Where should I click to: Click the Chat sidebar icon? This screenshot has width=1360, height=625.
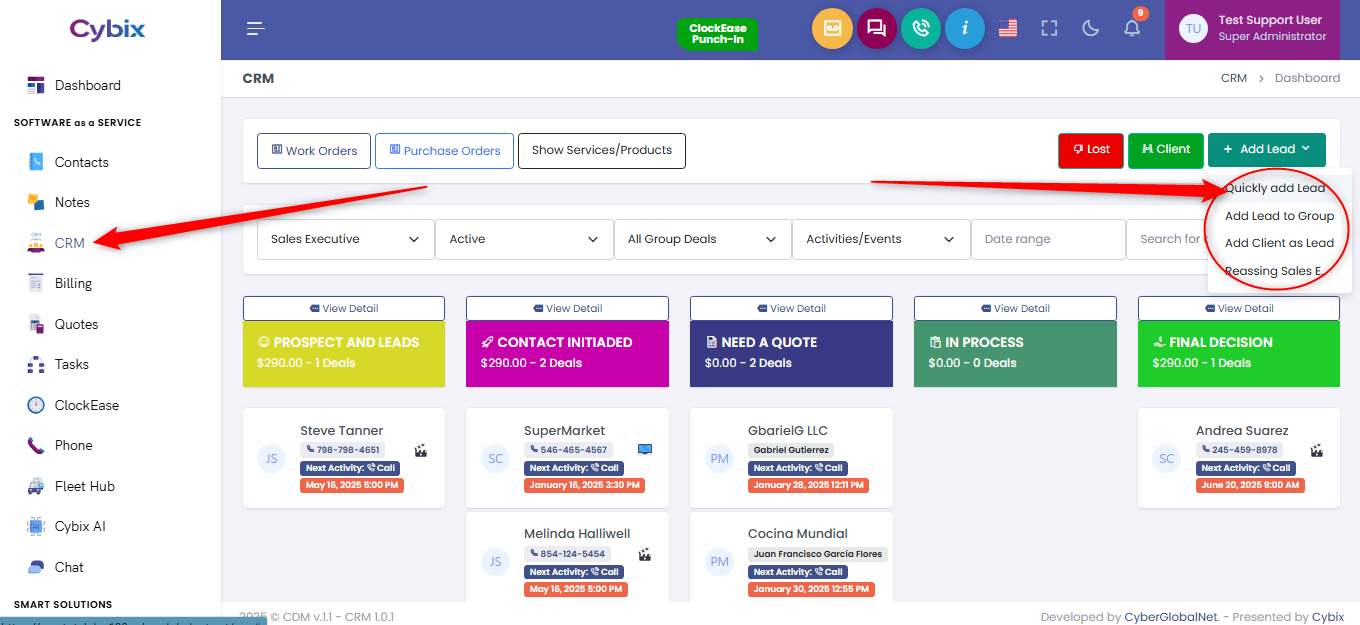coord(36,567)
